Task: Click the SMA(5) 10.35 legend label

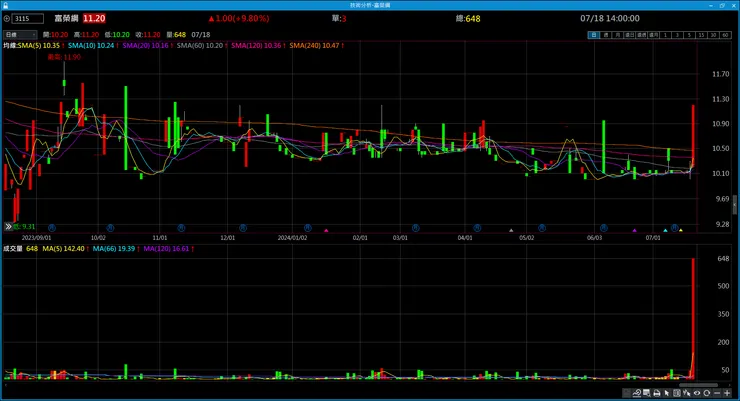Action: (39, 45)
